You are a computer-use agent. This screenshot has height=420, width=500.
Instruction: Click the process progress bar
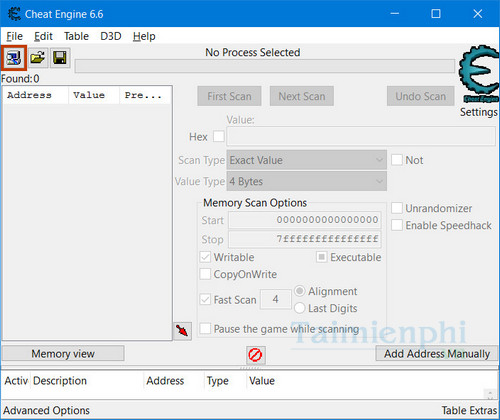tap(265, 66)
